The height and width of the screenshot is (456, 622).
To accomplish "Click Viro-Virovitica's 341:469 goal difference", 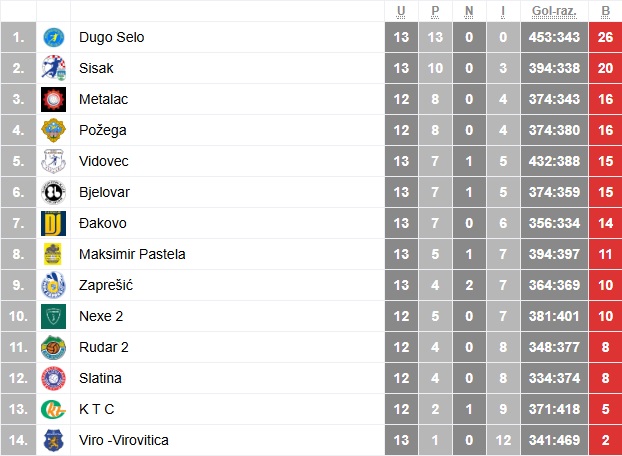I will pyautogui.click(x=554, y=440).
